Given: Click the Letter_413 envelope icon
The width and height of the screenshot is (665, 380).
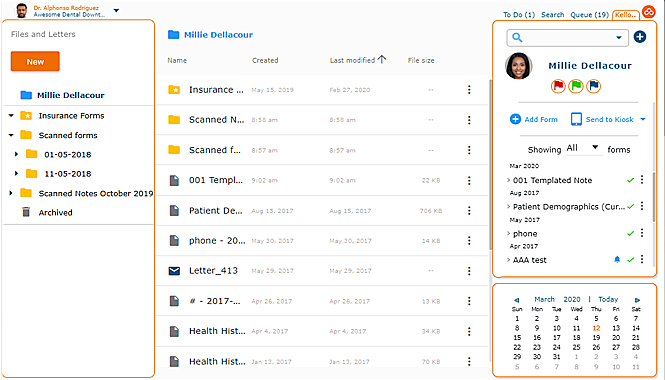Looking at the screenshot, I should coord(174,271).
